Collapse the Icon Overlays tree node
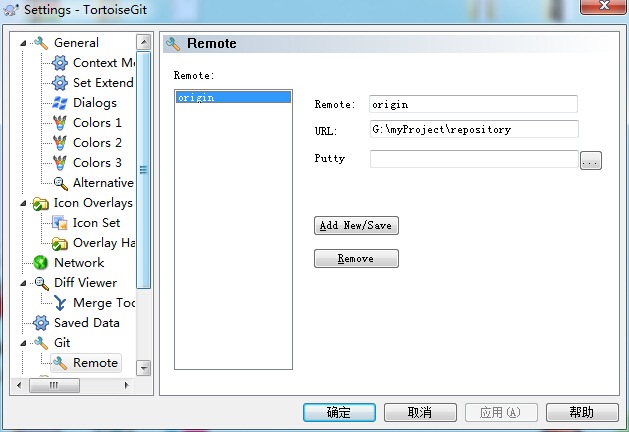 click(x=23, y=203)
